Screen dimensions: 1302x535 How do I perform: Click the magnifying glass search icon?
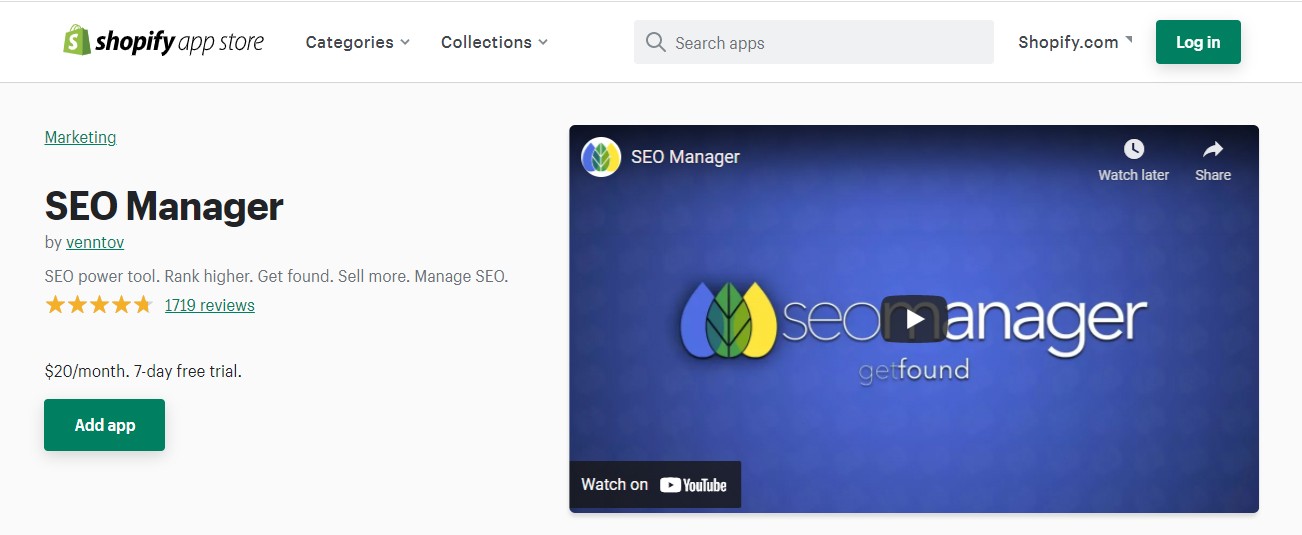pos(656,42)
